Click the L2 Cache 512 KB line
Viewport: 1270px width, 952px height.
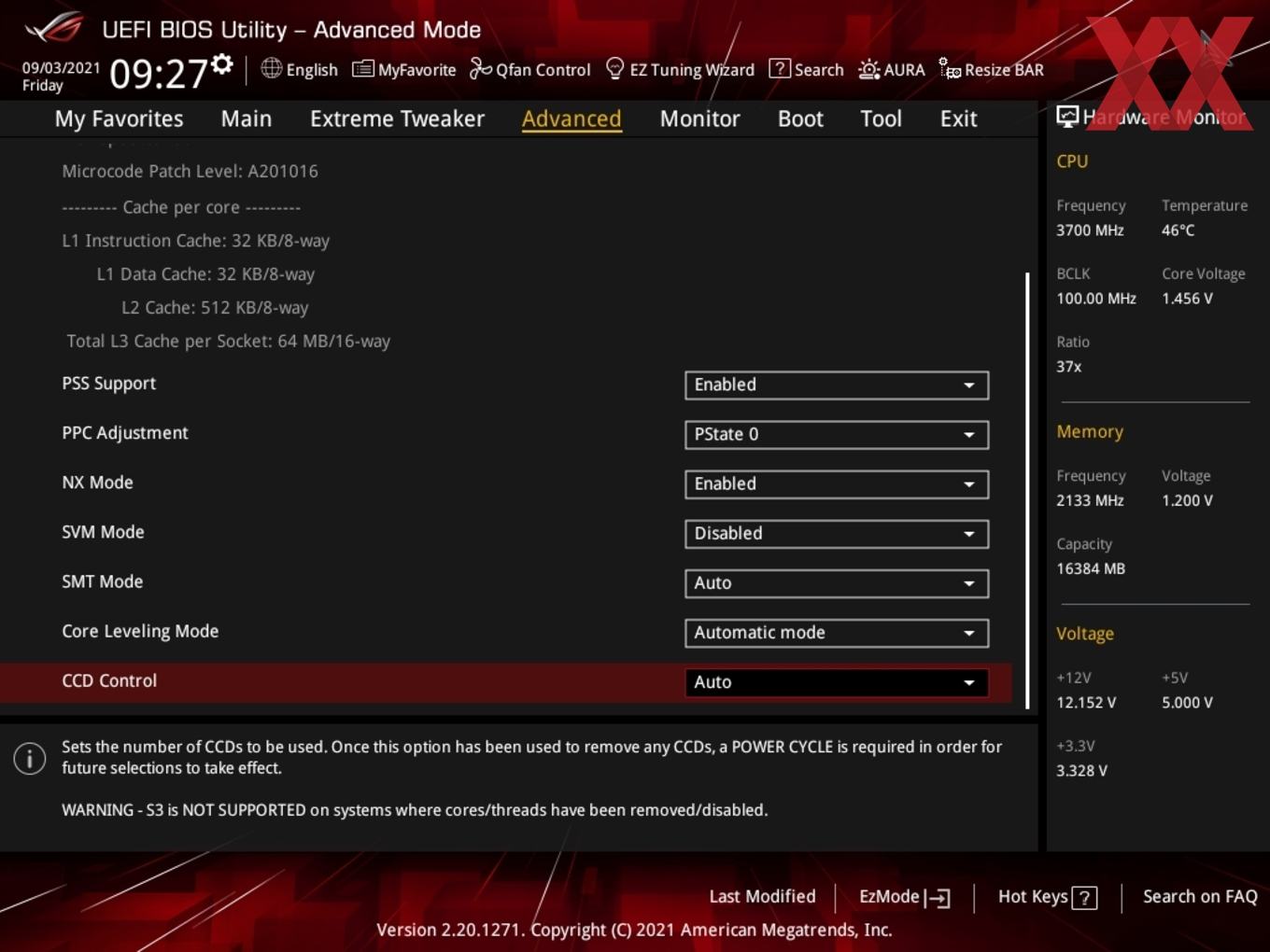point(215,307)
